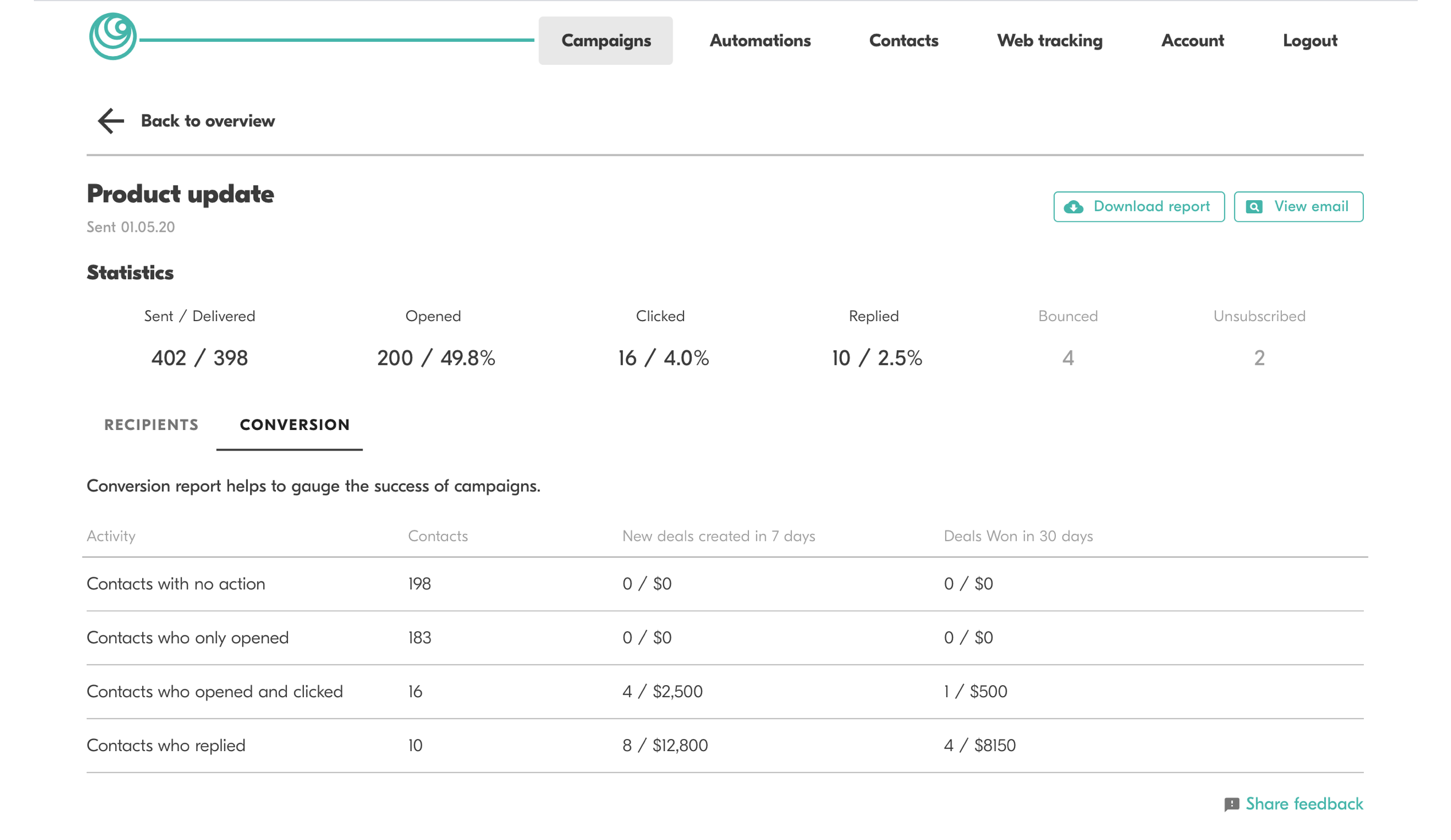Open the Automations menu
This screenshot has width=1451, height=840.
759,40
